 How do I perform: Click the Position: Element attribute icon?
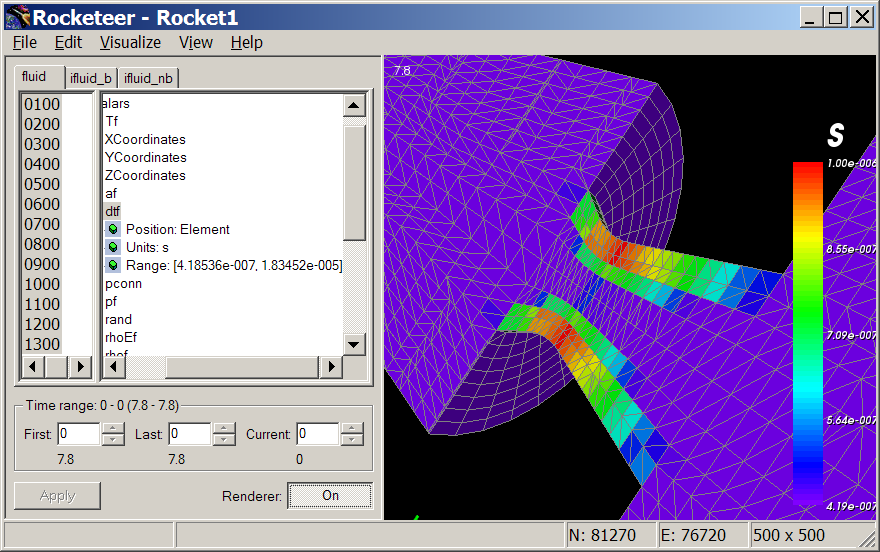pos(113,229)
